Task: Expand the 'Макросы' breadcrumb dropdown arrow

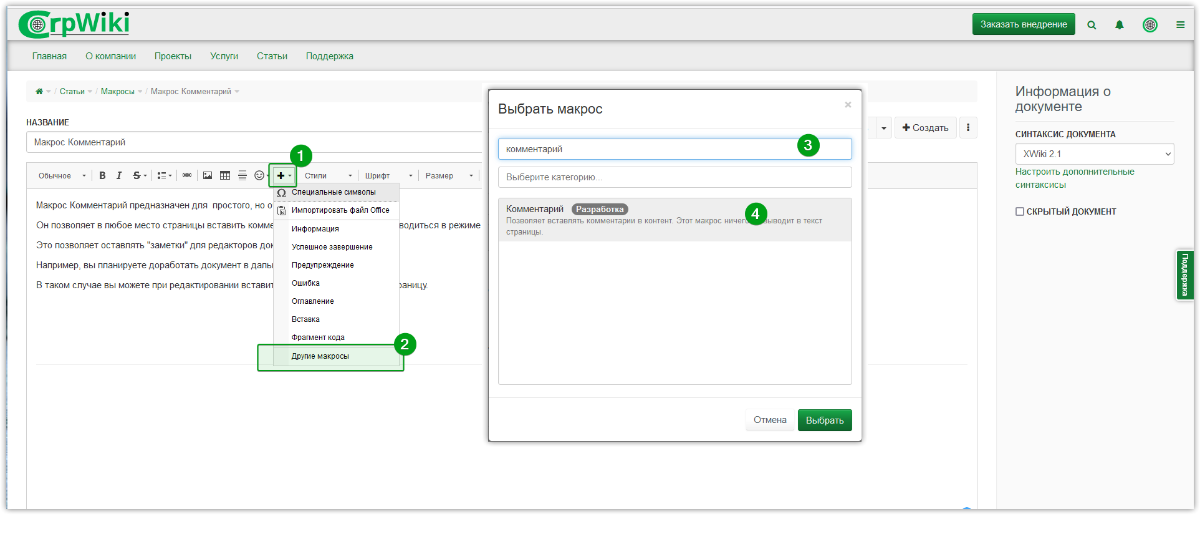Action: click(140, 92)
